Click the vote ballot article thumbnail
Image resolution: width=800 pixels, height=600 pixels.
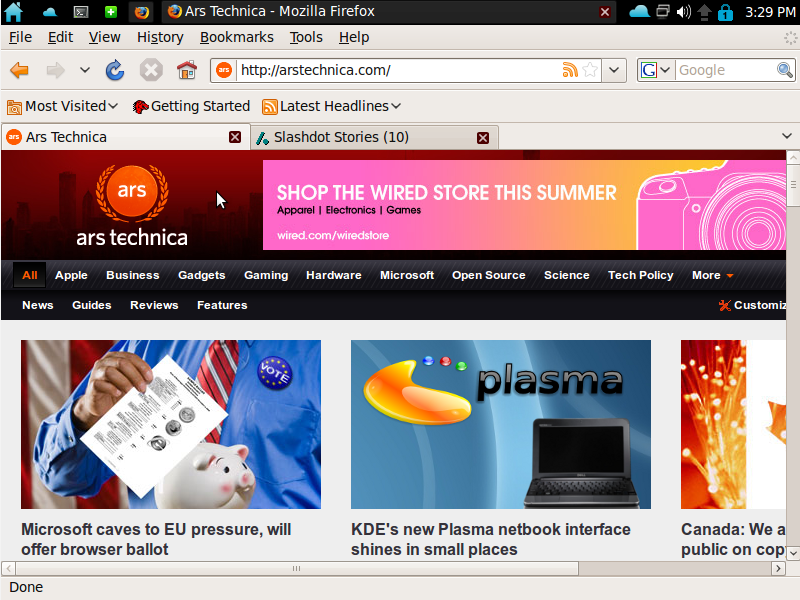tap(171, 424)
